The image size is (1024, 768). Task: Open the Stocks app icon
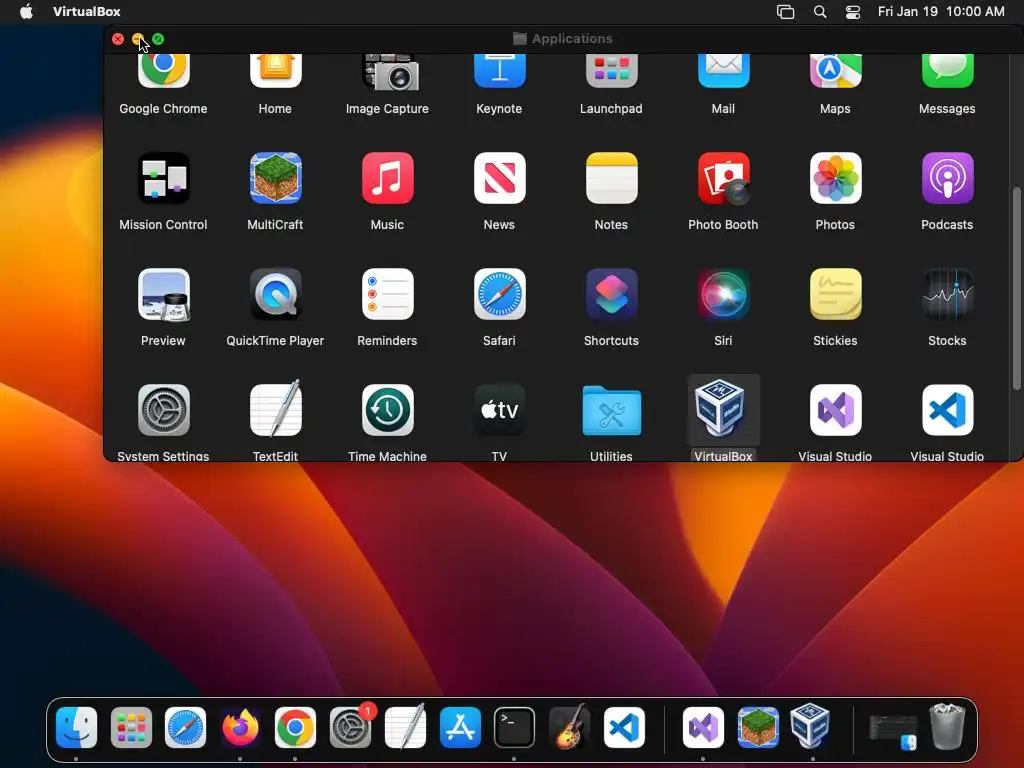[947, 295]
